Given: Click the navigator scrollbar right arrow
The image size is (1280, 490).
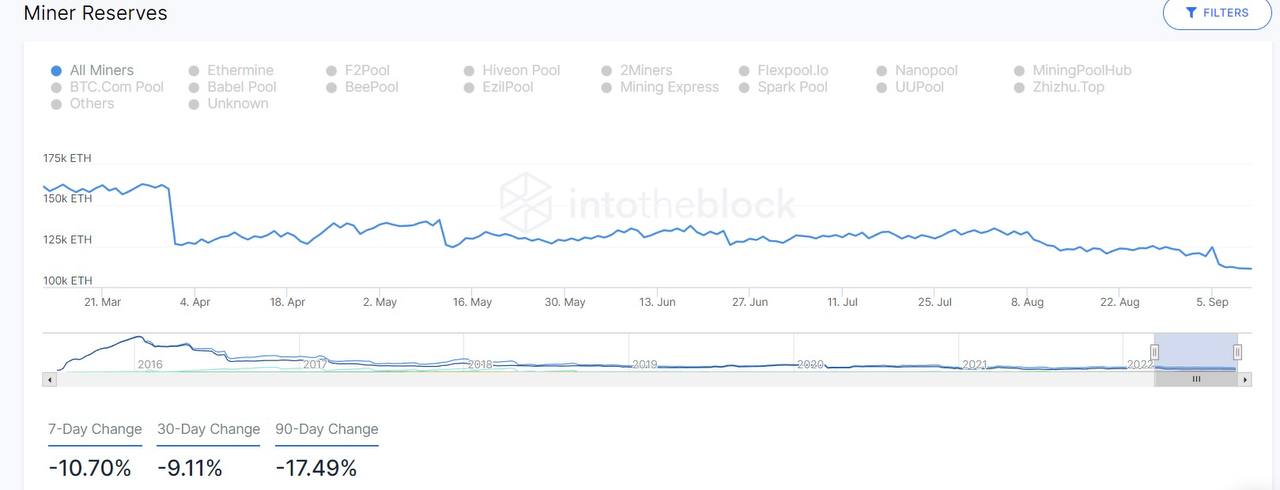Looking at the screenshot, I should pos(1244,380).
